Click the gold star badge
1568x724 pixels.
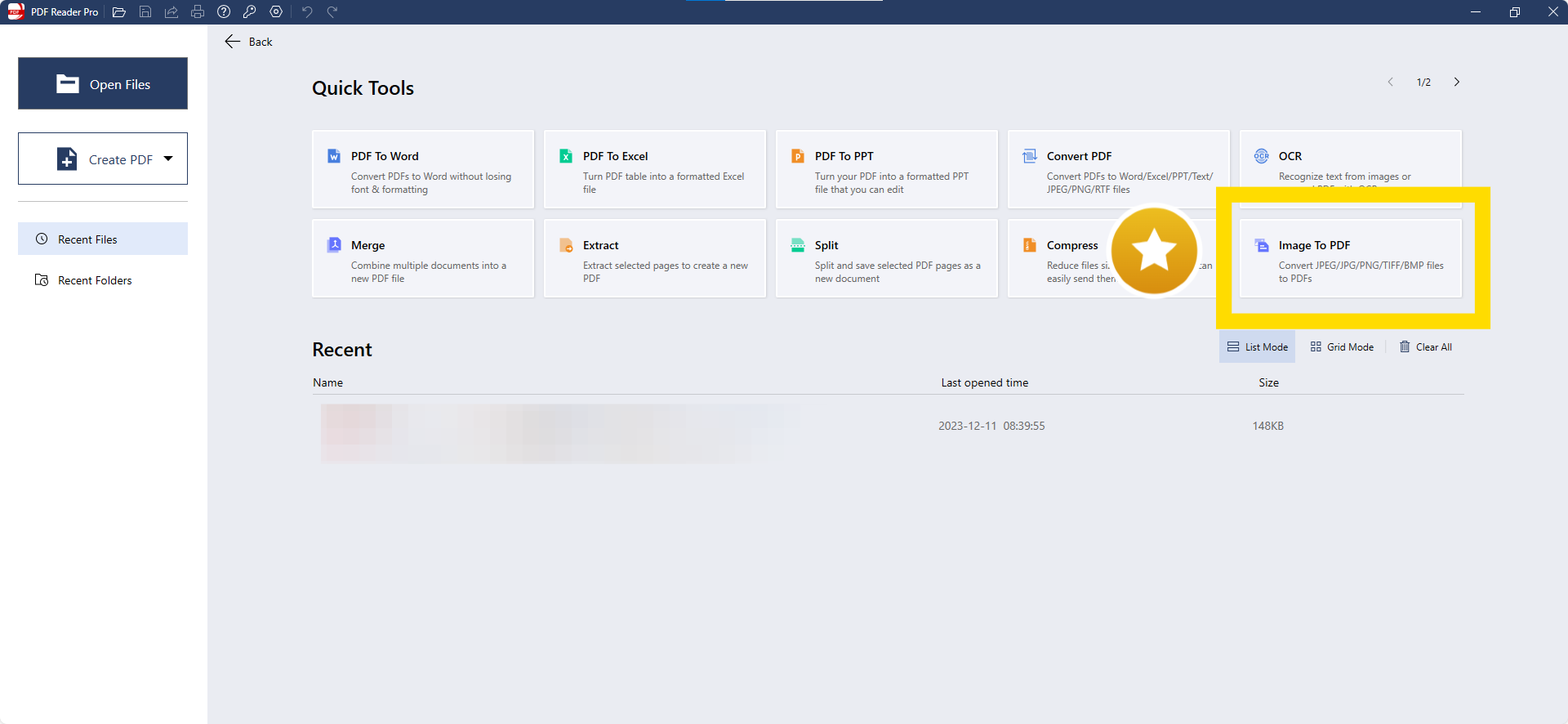pyautogui.click(x=1154, y=251)
